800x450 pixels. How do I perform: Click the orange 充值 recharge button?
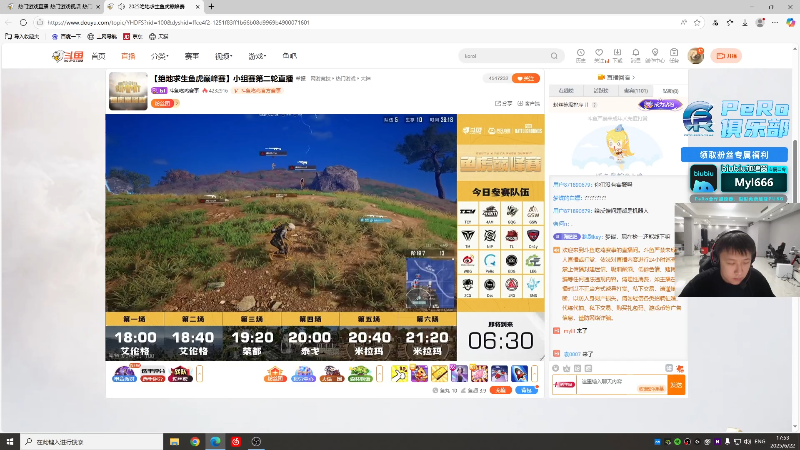pos(500,390)
